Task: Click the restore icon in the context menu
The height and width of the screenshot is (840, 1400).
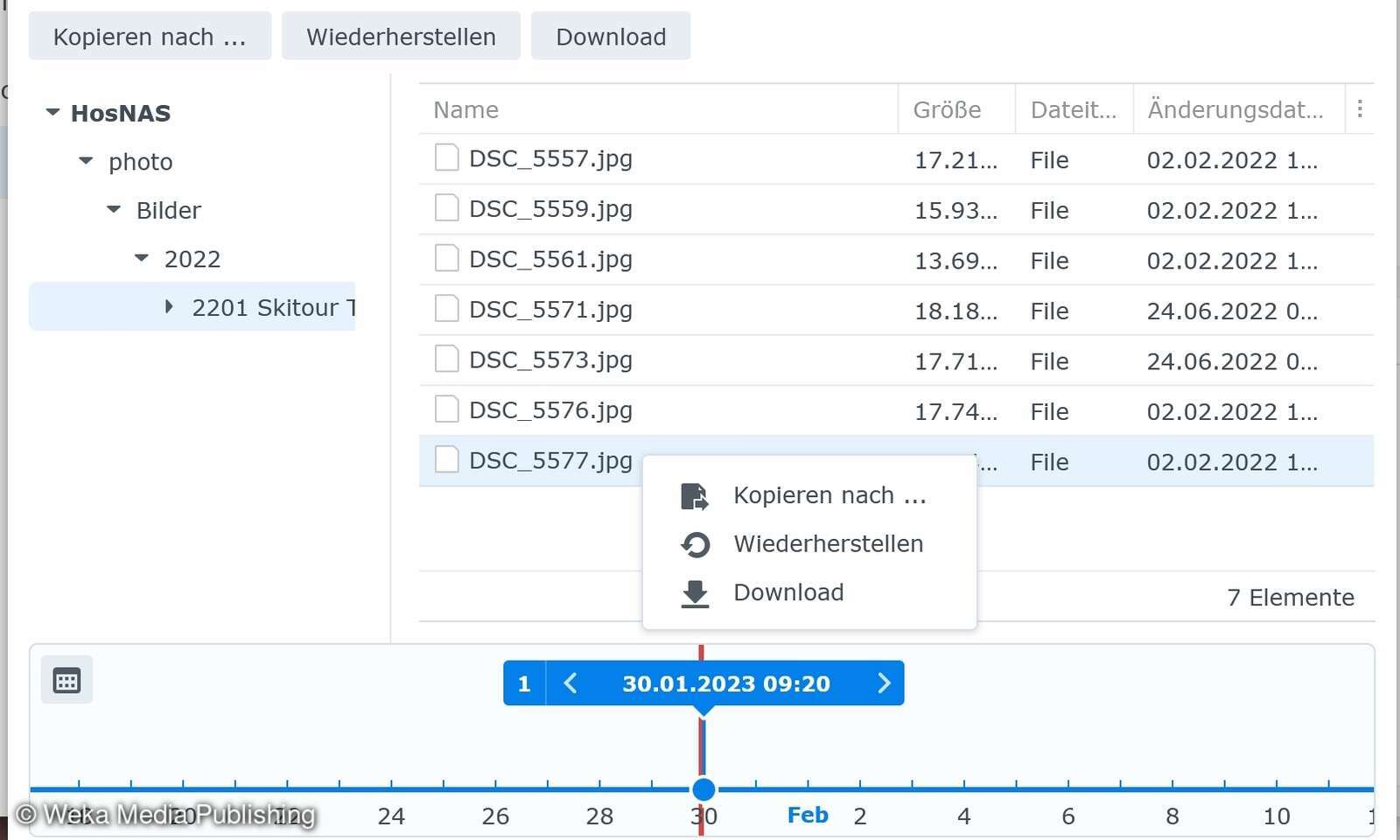Action: coord(695,544)
